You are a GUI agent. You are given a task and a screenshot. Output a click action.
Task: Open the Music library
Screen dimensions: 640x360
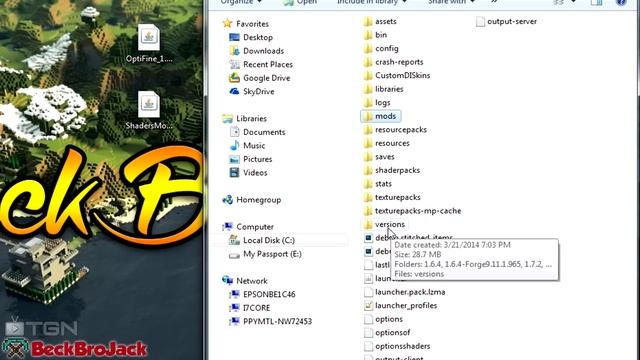(247, 145)
